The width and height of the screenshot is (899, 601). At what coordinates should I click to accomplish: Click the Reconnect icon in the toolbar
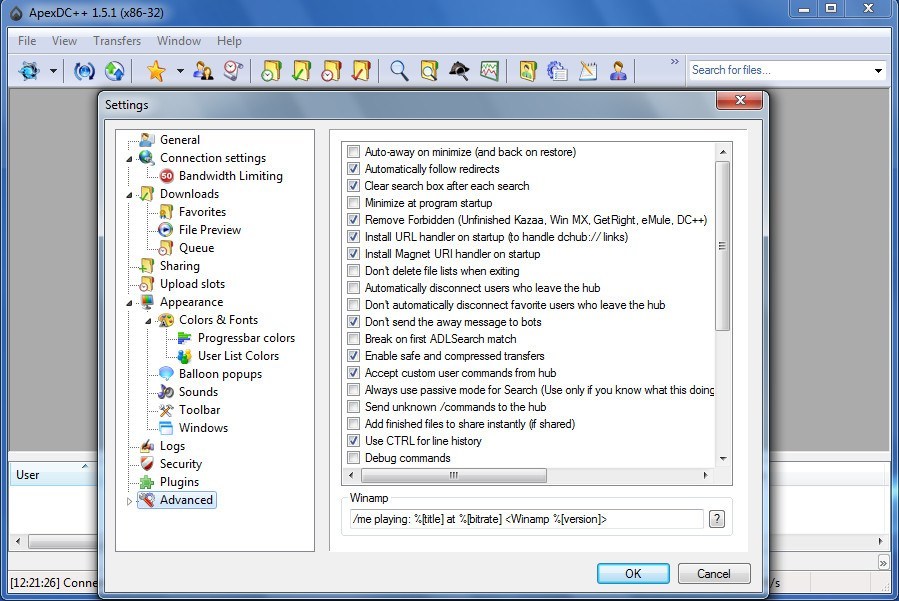(84, 70)
